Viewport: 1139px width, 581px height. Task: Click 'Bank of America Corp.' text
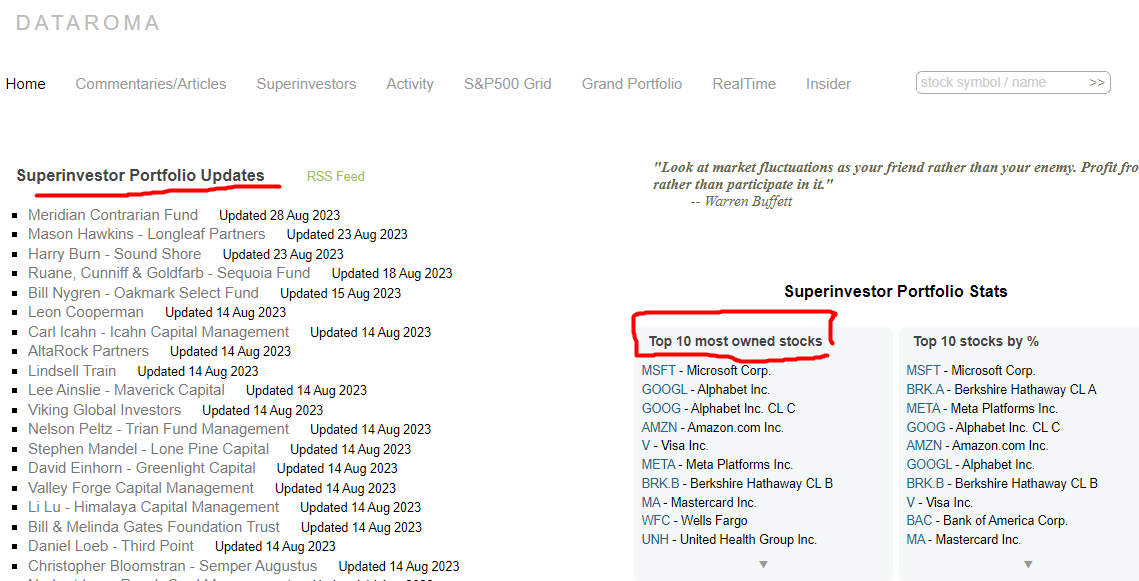coord(1005,521)
